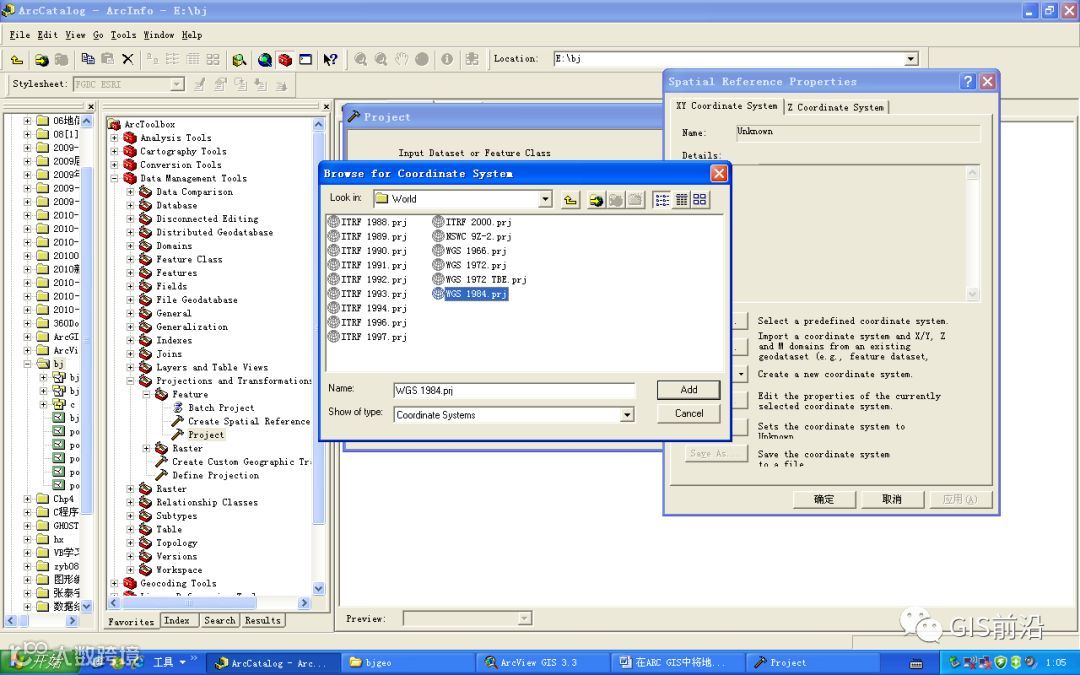Click Connect to Folder icon in main toolbar
1080x675 pixels.
[x=41, y=59]
